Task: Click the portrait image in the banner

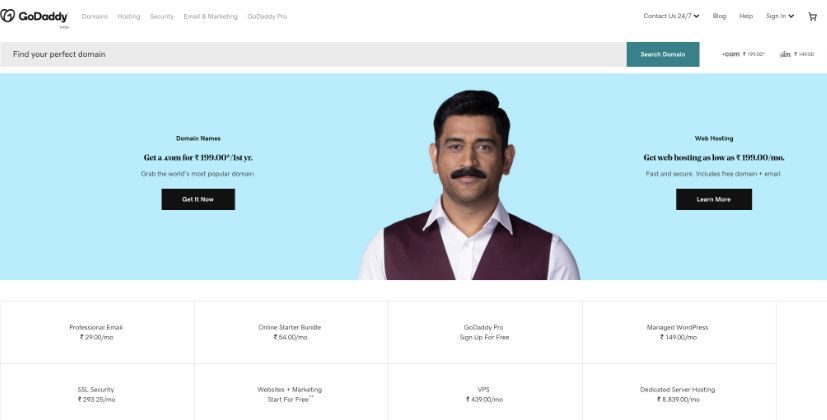Action: pyautogui.click(x=469, y=185)
